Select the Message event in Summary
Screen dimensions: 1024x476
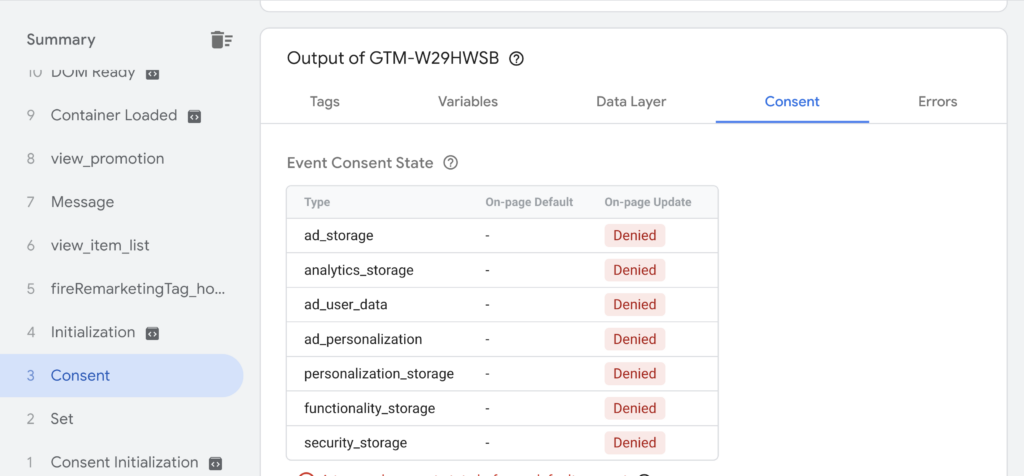tap(82, 202)
